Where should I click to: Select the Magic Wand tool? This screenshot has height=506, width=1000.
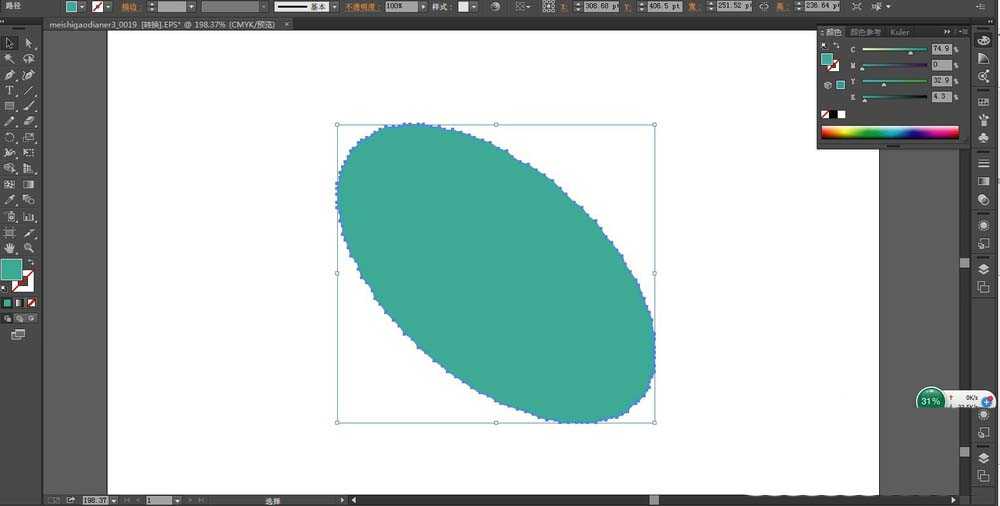coord(10,59)
